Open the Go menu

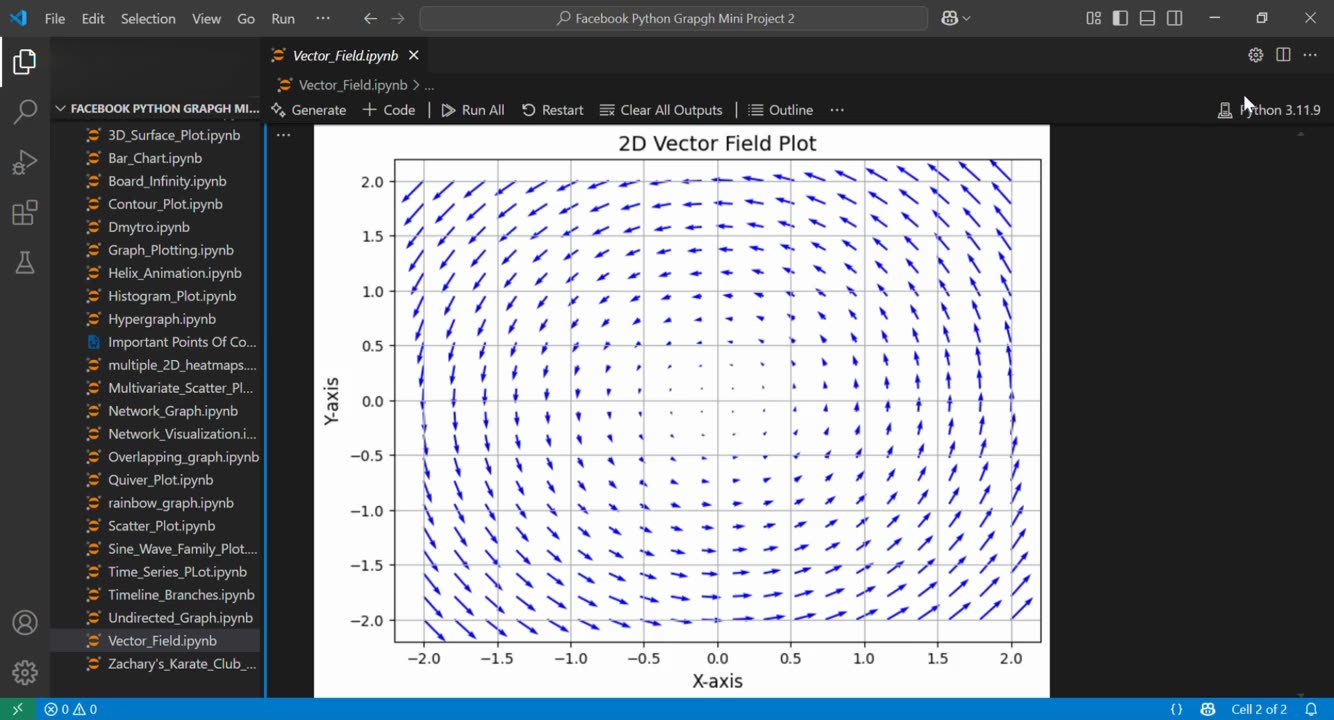tap(246, 18)
